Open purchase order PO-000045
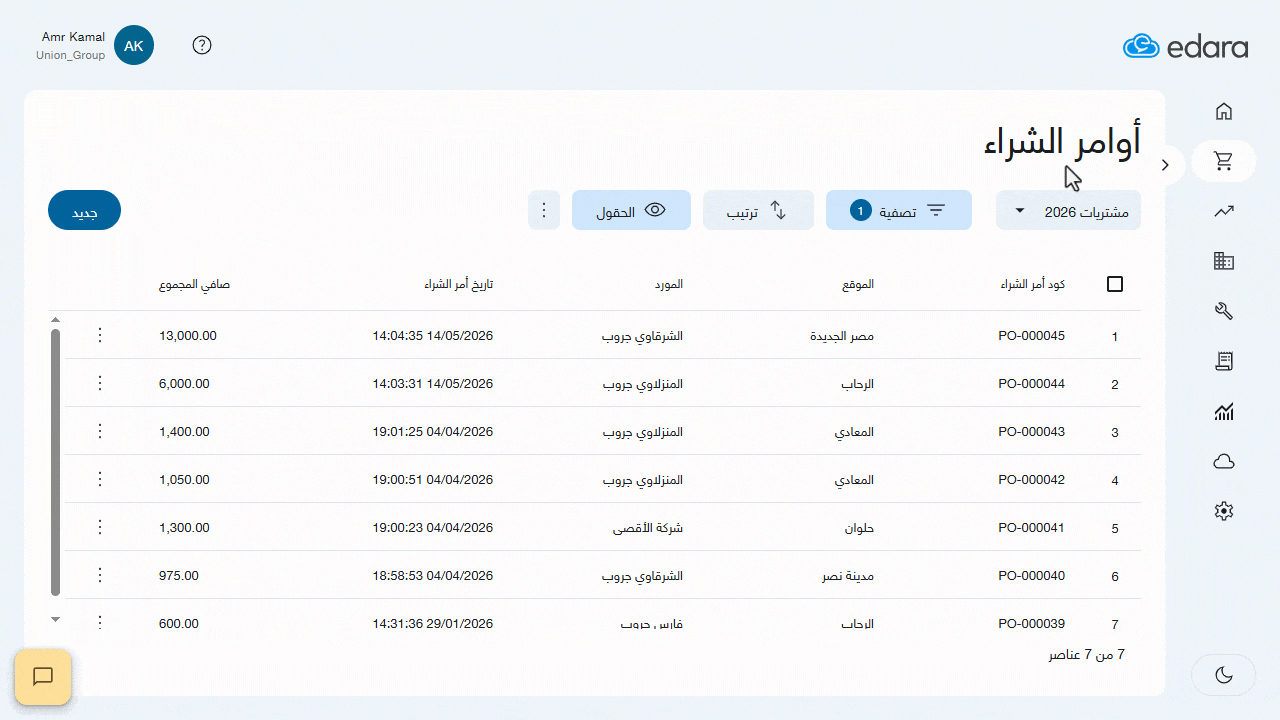 [x=1031, y=336]
